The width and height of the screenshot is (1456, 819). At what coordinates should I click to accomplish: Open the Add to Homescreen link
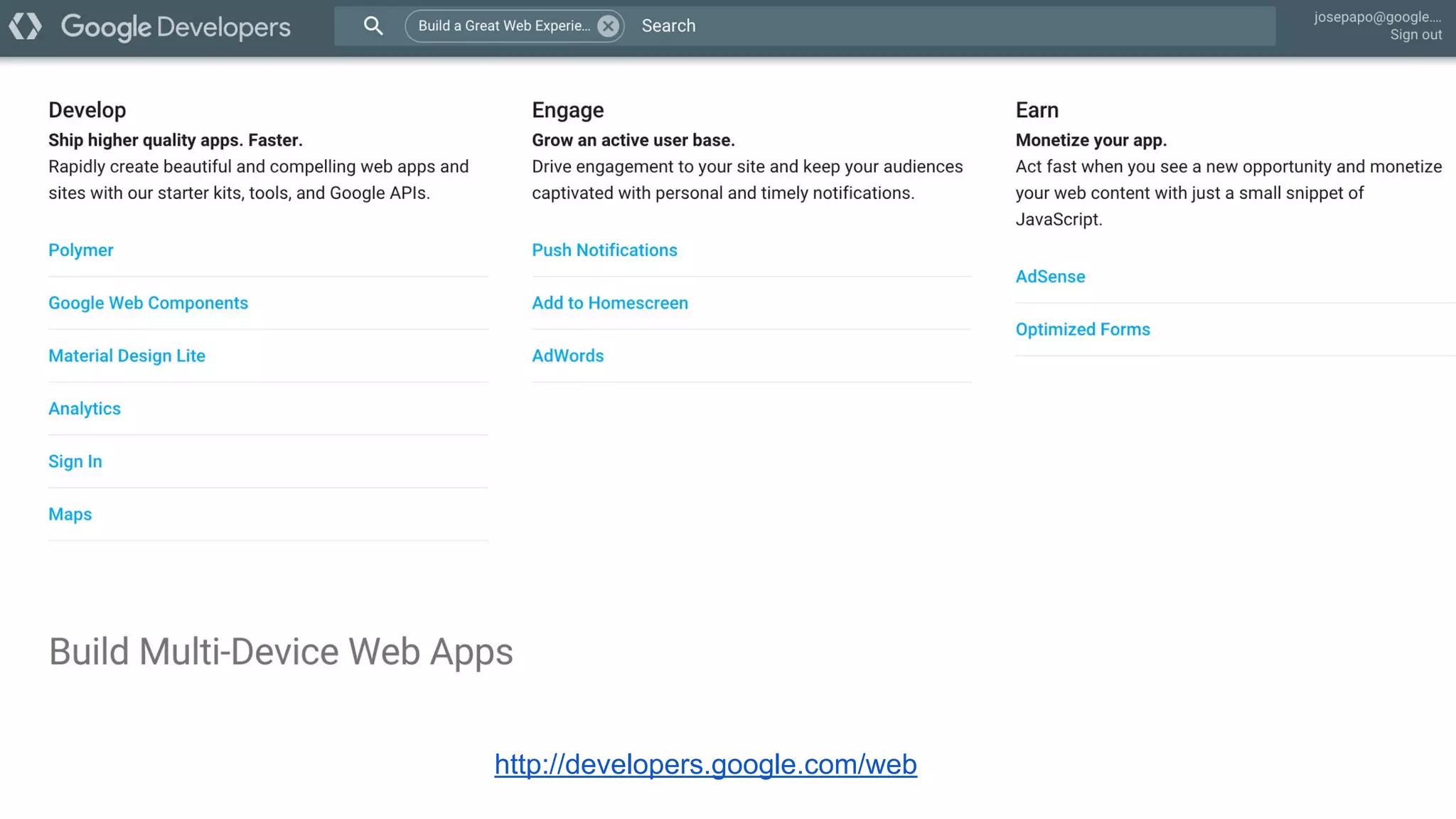click(610, 303)
